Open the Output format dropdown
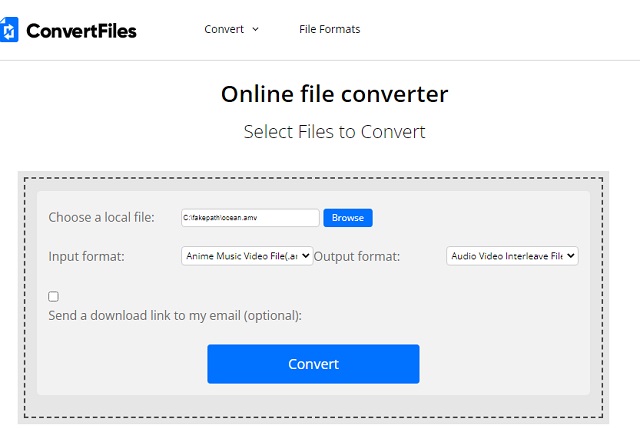640x435 pixels. coord(512,256)
